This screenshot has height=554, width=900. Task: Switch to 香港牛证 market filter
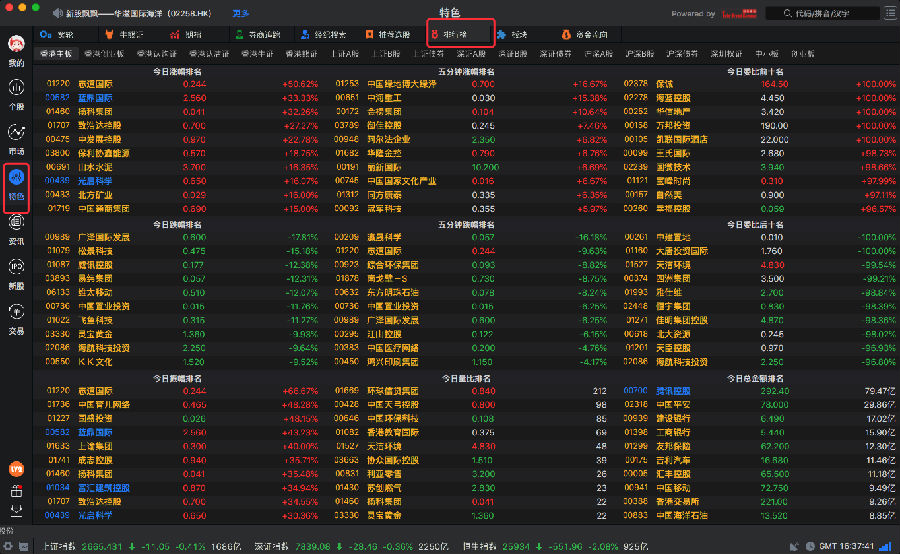click(x=257, y=54)
